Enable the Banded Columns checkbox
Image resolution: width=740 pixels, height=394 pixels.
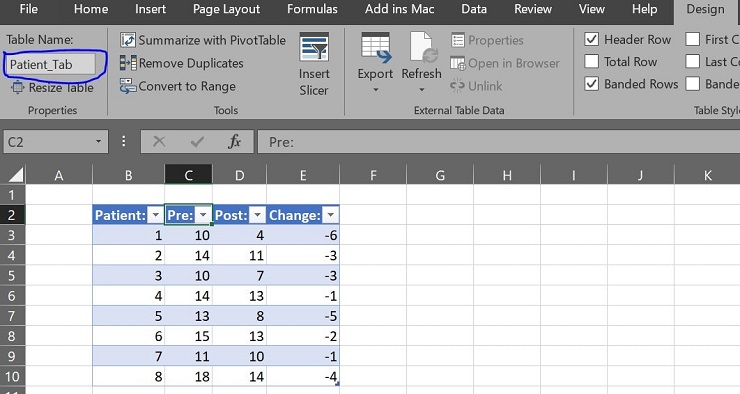click(x=692, y=84)
